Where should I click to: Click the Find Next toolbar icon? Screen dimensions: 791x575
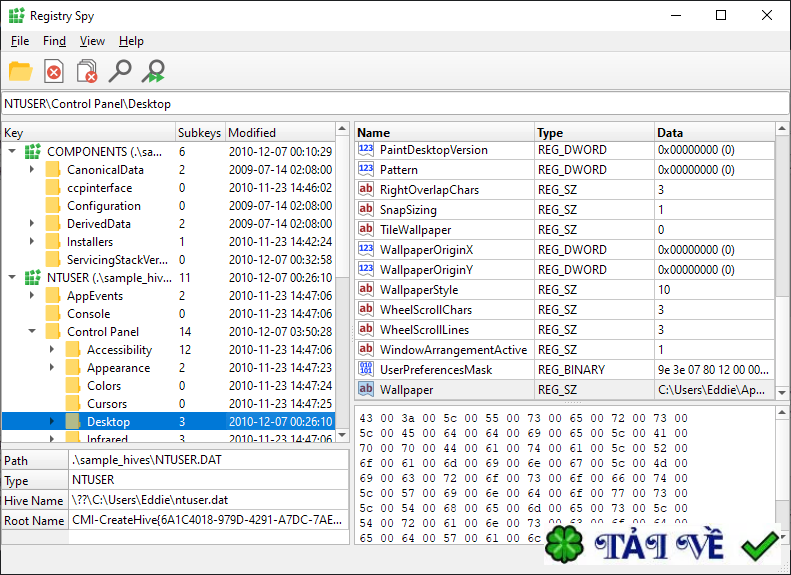(x=153, y=71)
